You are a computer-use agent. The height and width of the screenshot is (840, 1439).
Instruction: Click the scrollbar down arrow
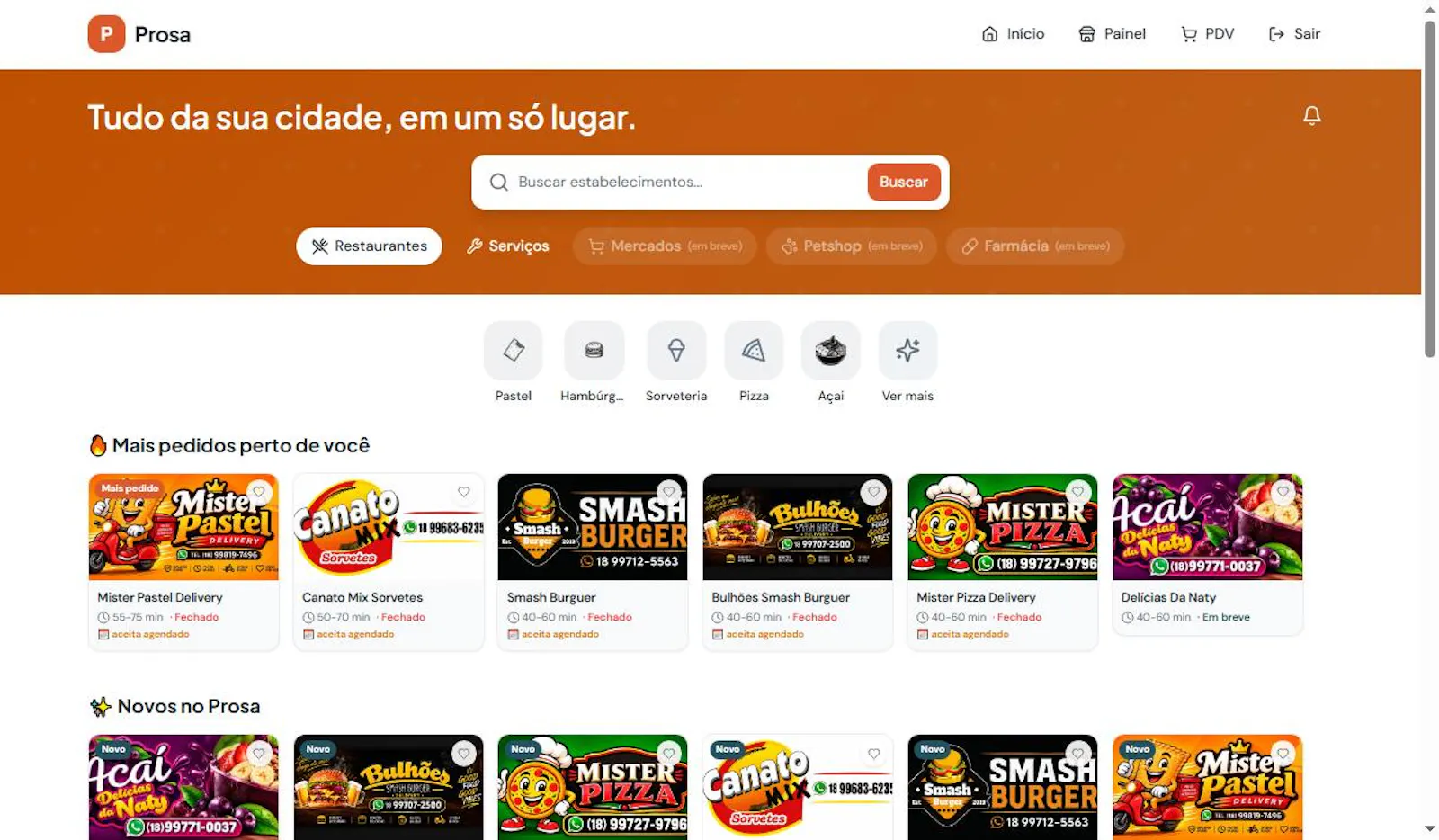tap(1430, 828)
